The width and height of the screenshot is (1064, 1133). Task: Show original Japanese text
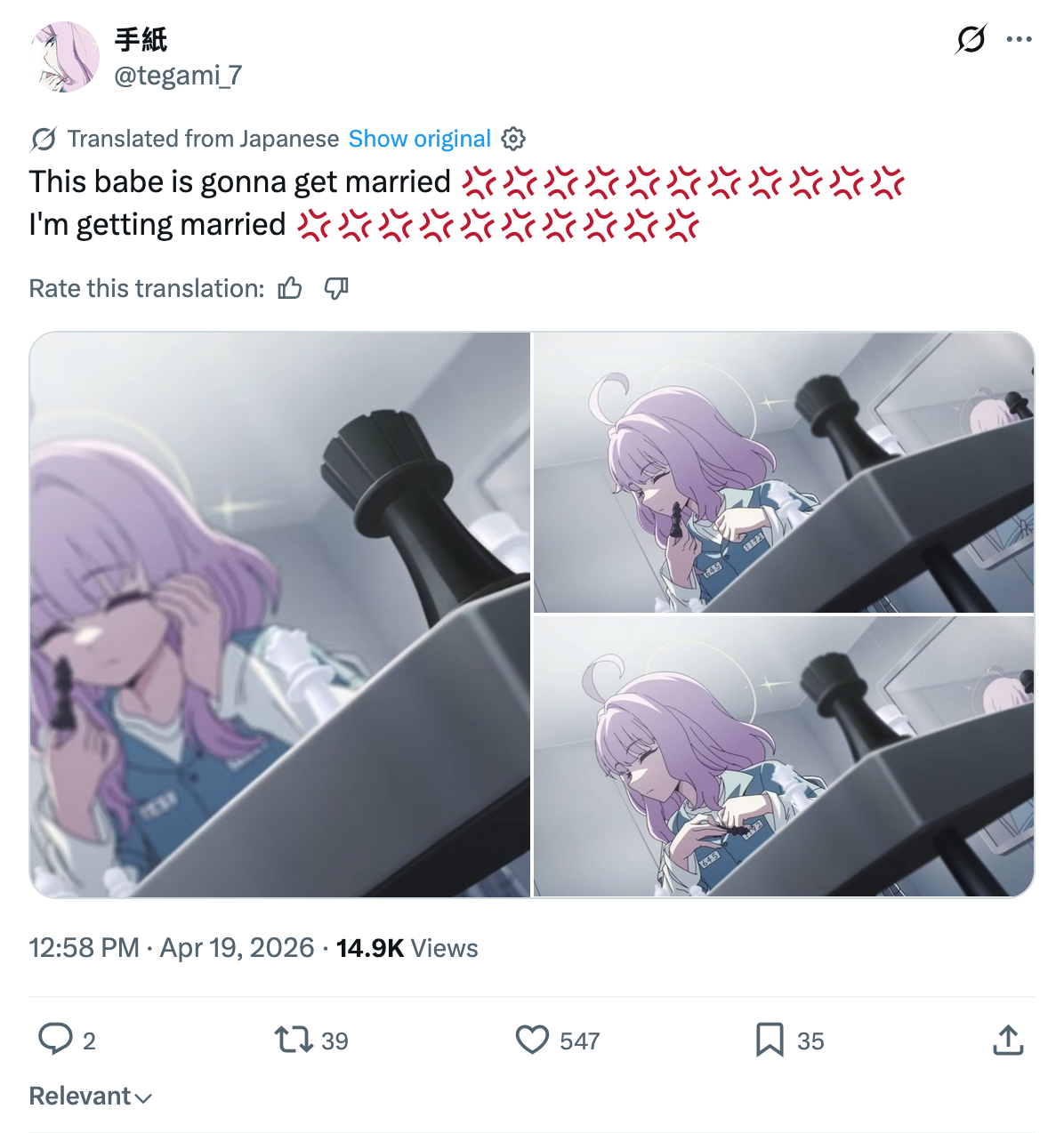tap(419, 139)
